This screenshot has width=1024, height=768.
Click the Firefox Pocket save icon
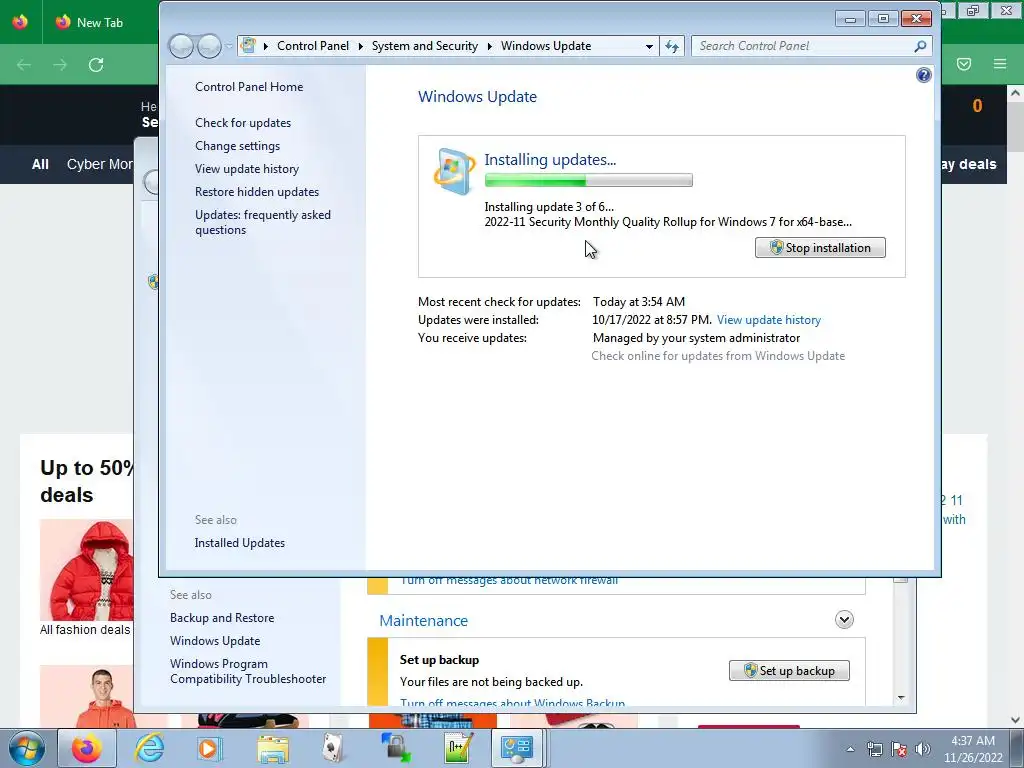(964, 64)
